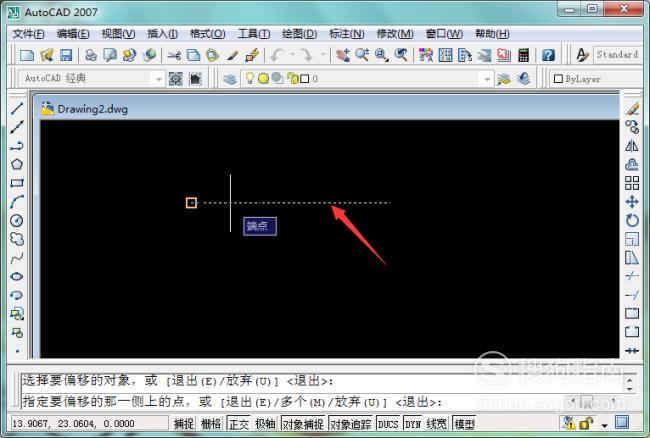Toggle 对象捕捉 object snap
Image resolution: width=650 pixels, height=438 pixels.
(303, 423)
